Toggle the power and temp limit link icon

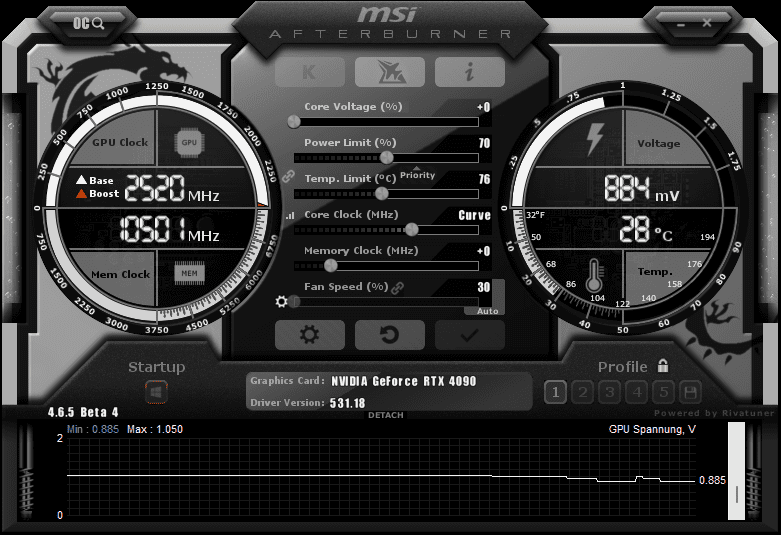click(x=288, y=176)
